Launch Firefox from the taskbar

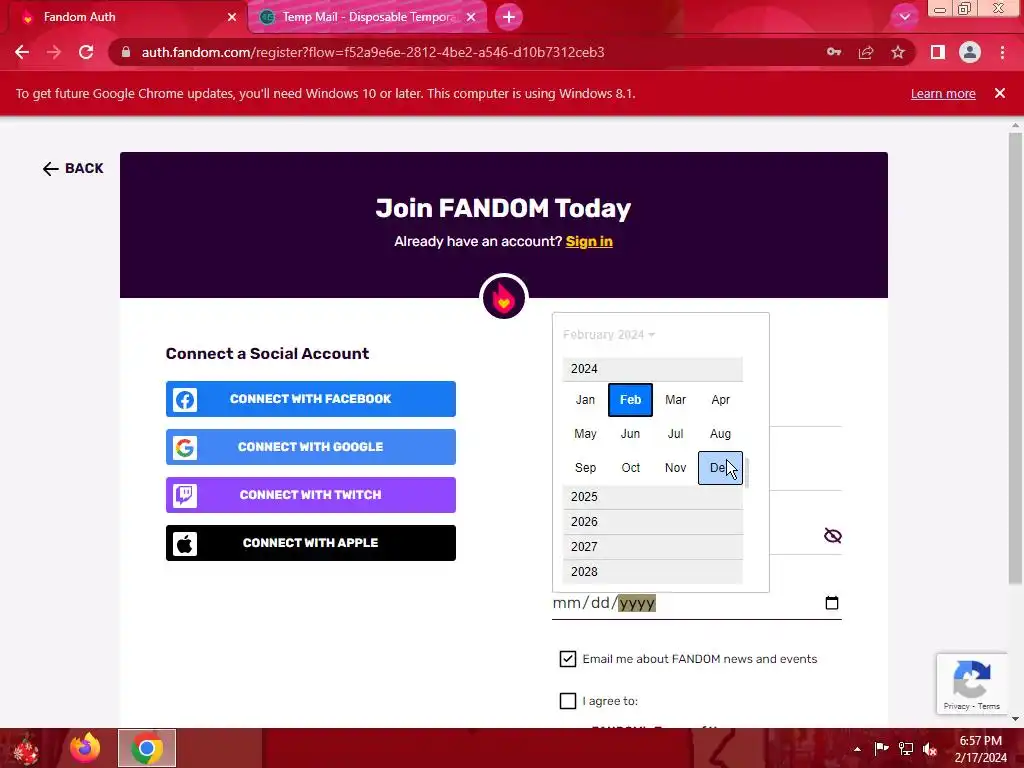85,748
